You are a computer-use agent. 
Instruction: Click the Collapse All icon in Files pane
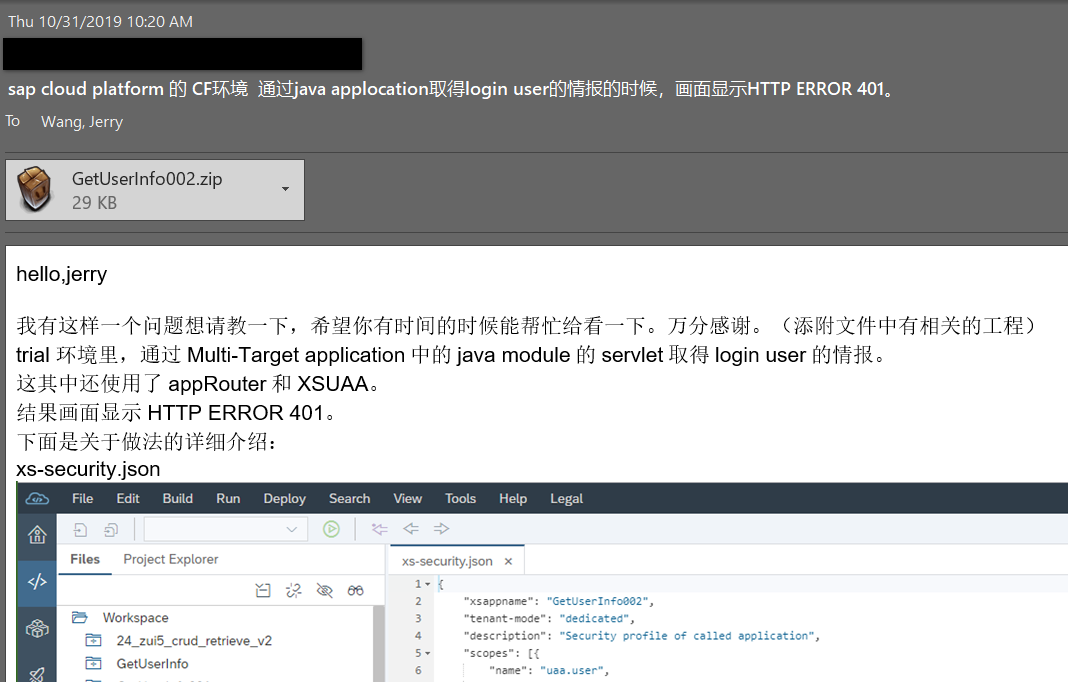click(x=263, y=591)
